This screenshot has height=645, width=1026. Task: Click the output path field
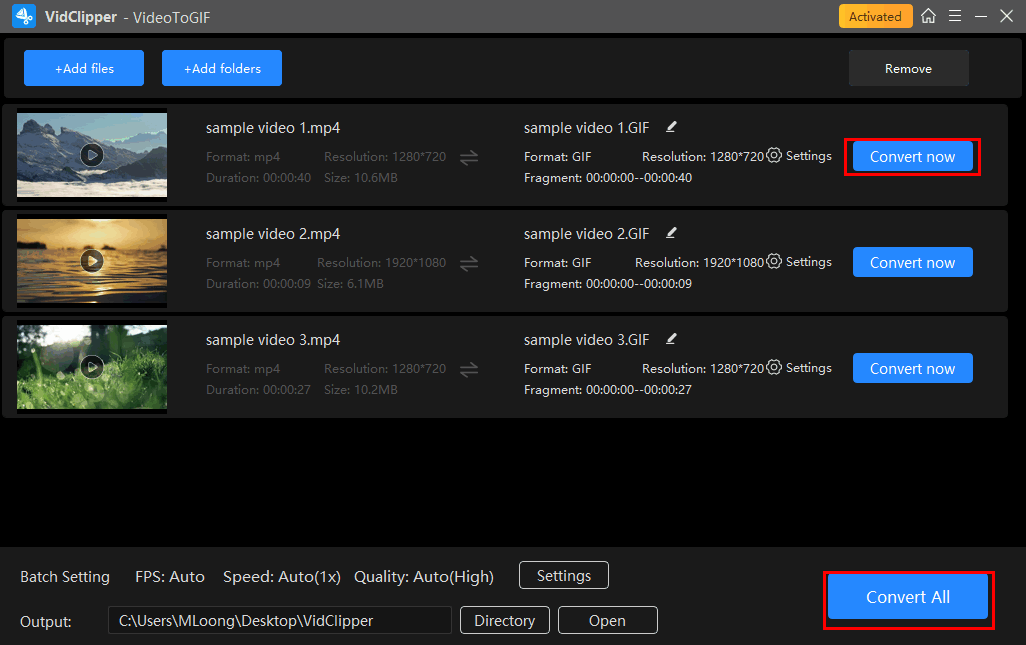pos(280,620)
